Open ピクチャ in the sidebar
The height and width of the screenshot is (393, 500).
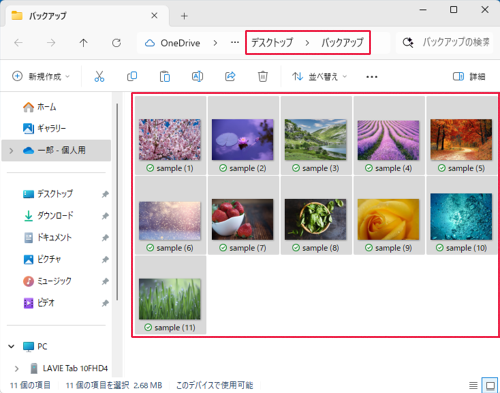pyautogui.click(x=42, y=259)
